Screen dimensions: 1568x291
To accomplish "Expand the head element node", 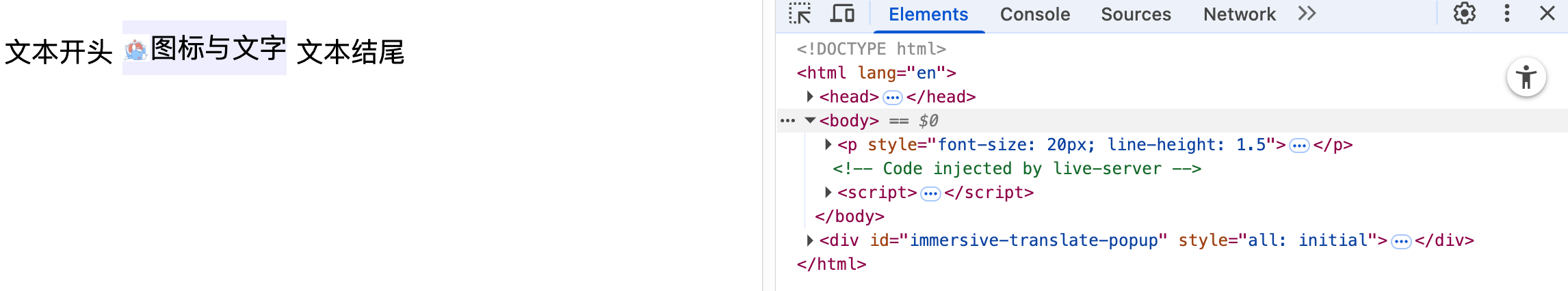I will click(x=810, y=96).
